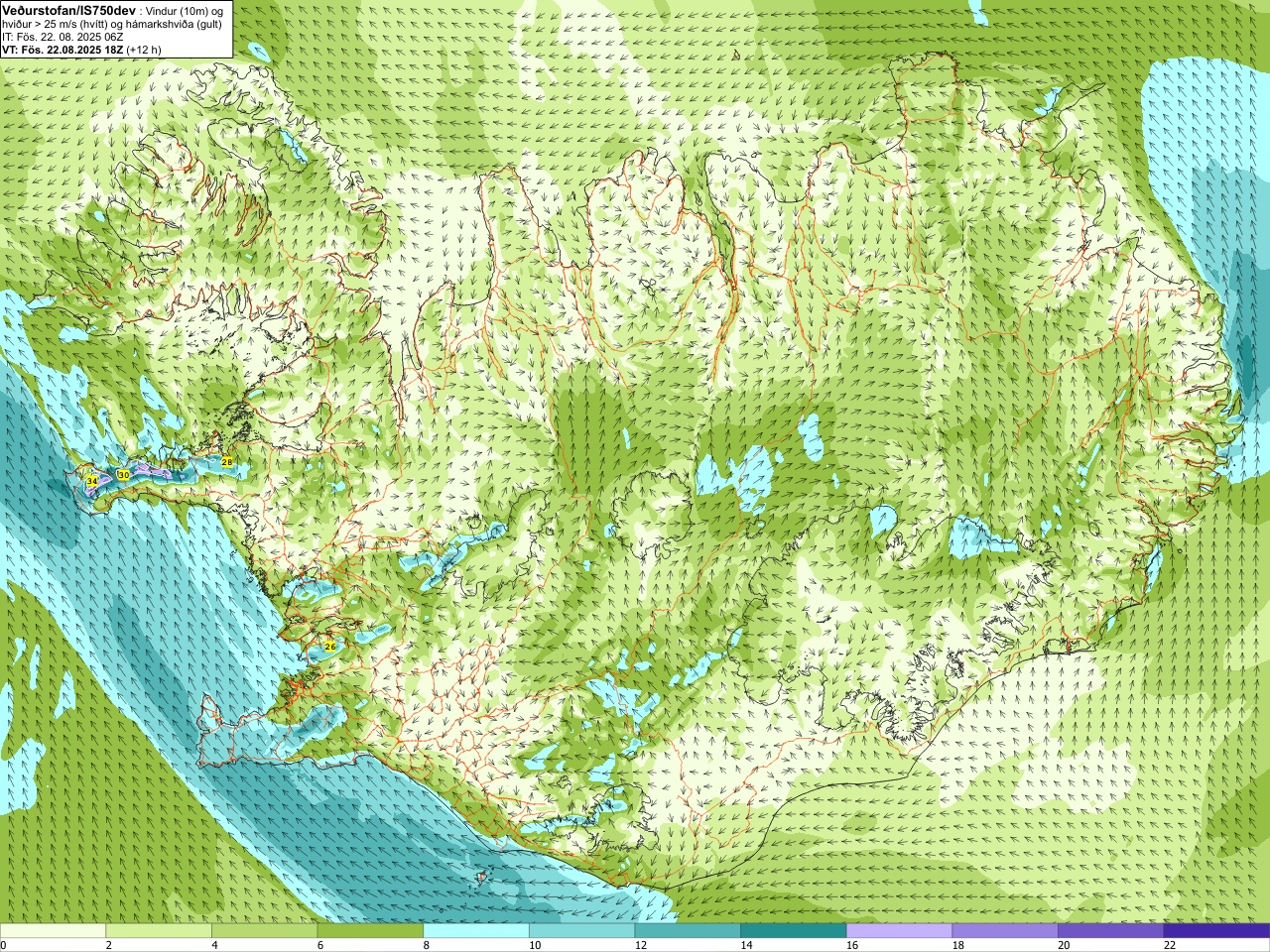Click the legend scale number 4
The height and width of the screenshot is (952, 1270).
coord(214,945)
